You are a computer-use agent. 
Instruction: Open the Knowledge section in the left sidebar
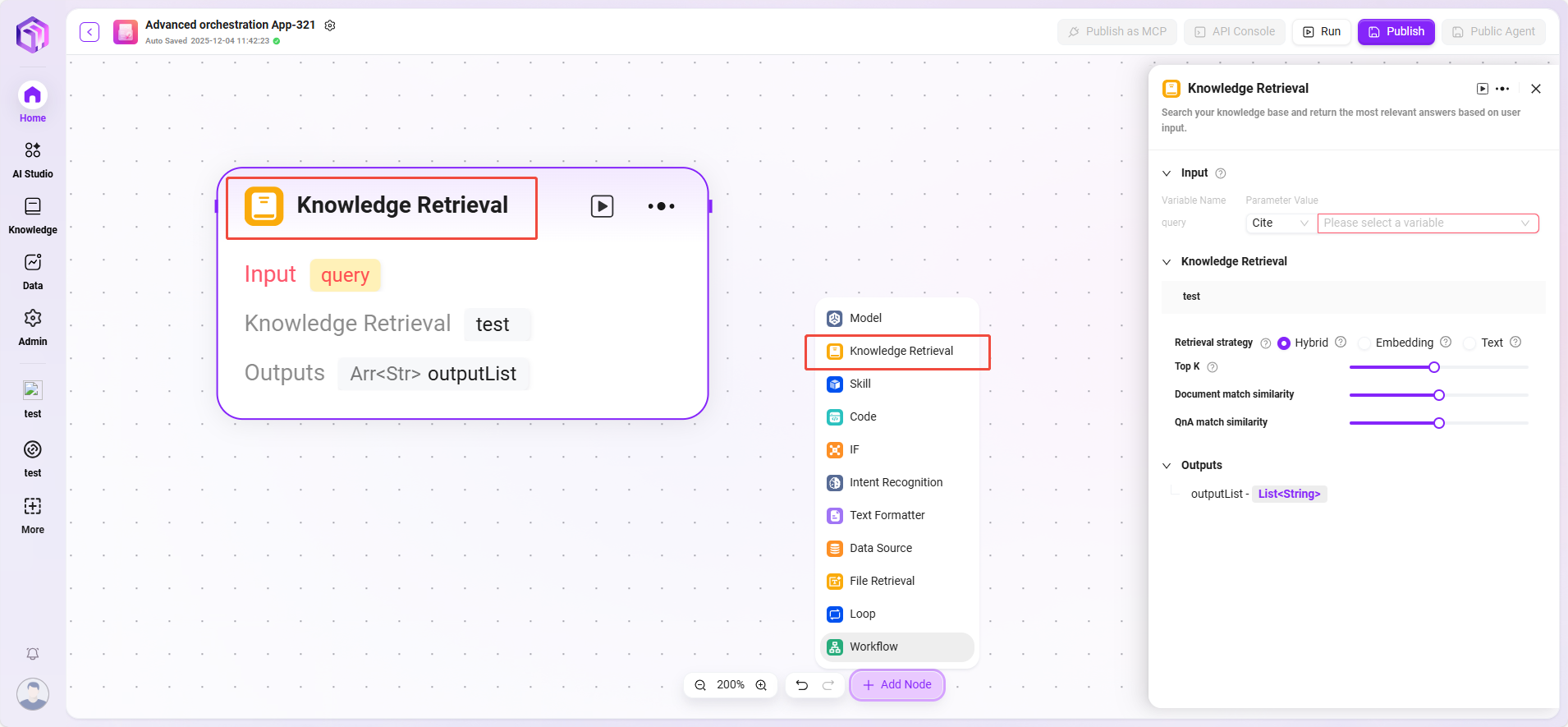pyautogui.click(x=33, y=215)
